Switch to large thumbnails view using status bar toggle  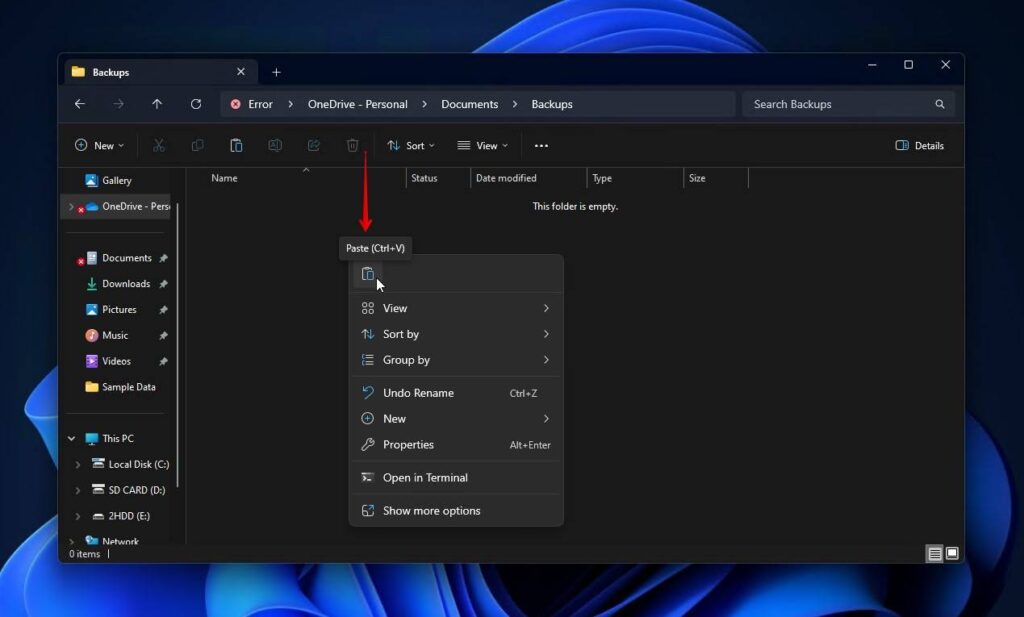[954, 553]
